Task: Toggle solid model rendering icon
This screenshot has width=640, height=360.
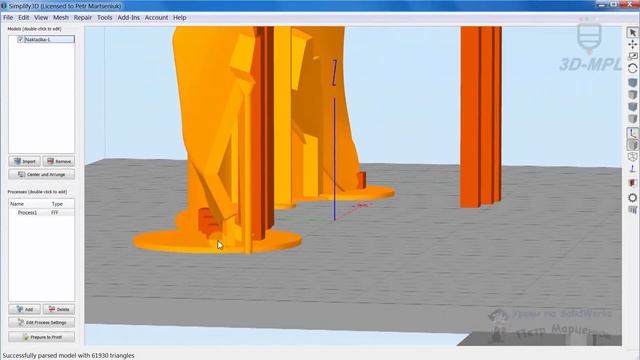Action: [x=632, y=145]
